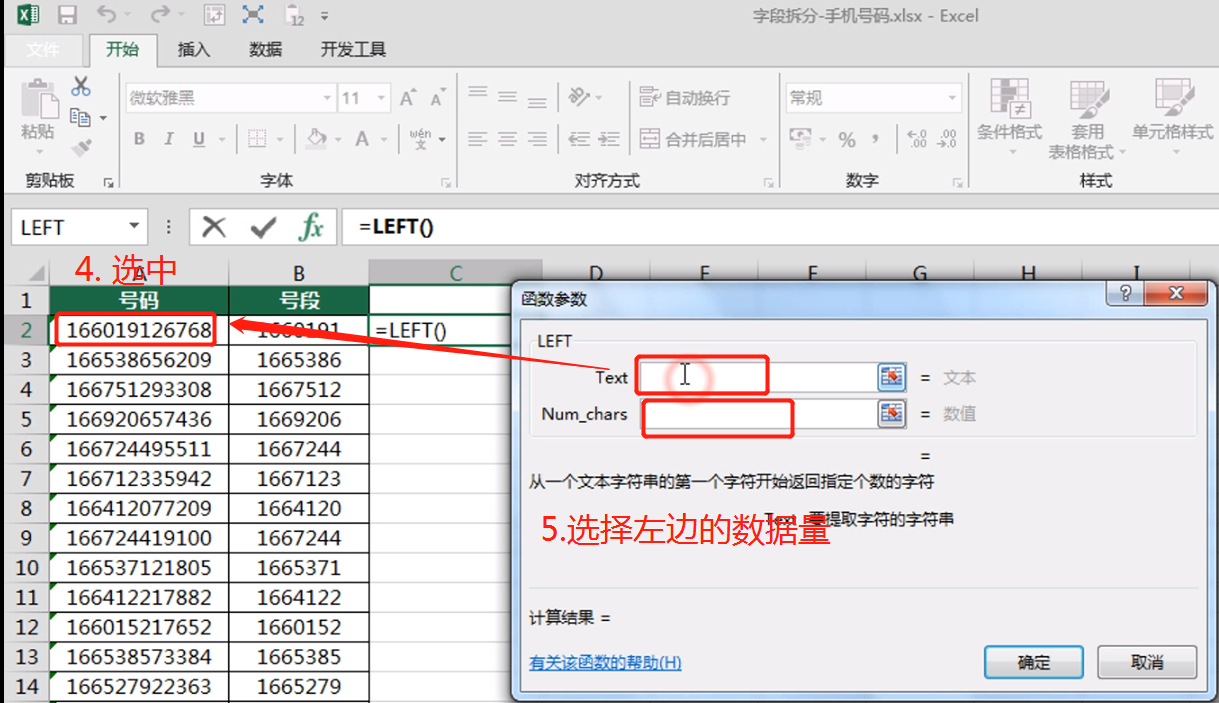Screen dimensions: 1219x703
Task: Click the insert function fx icon
Action: coord(312,227)
